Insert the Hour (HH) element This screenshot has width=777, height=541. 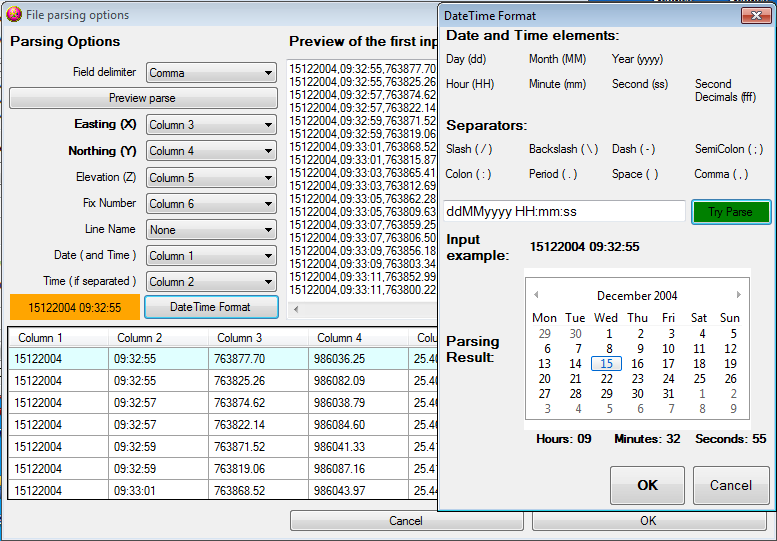point(470,84)
